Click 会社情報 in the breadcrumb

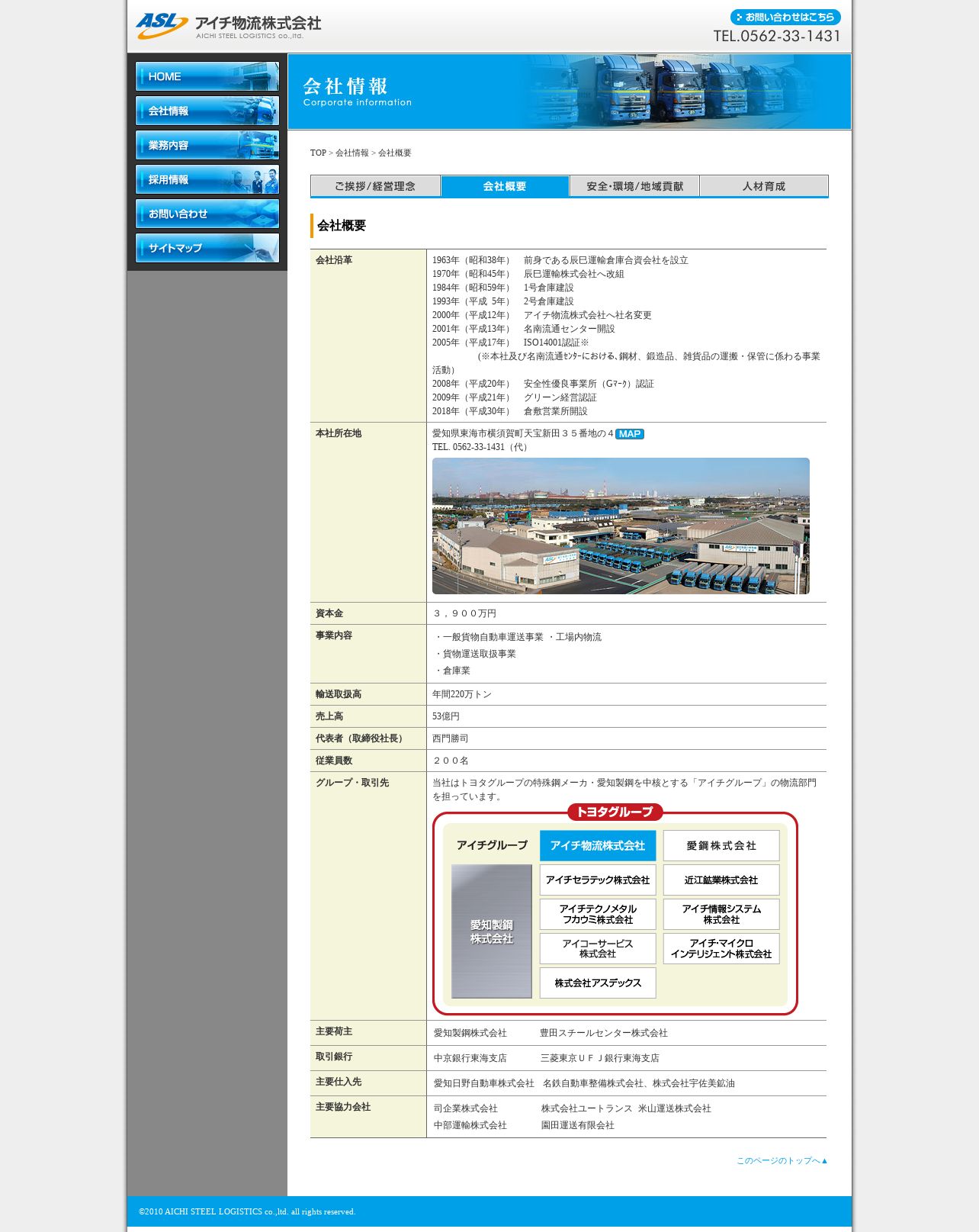click(x=352, y=153)
